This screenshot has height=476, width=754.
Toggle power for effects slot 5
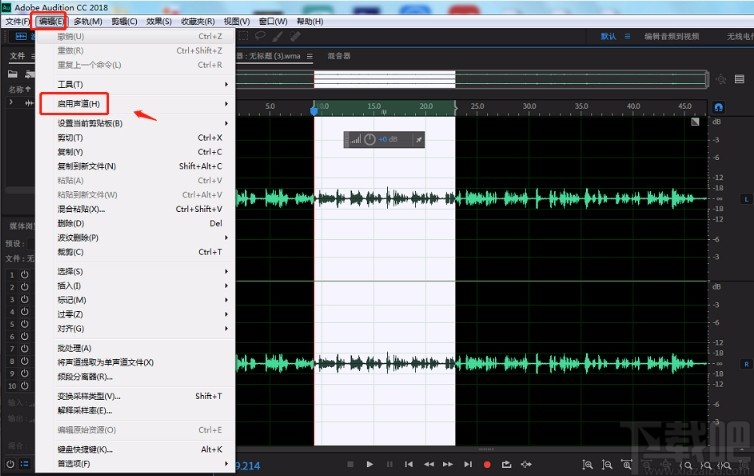click(25, 324)
